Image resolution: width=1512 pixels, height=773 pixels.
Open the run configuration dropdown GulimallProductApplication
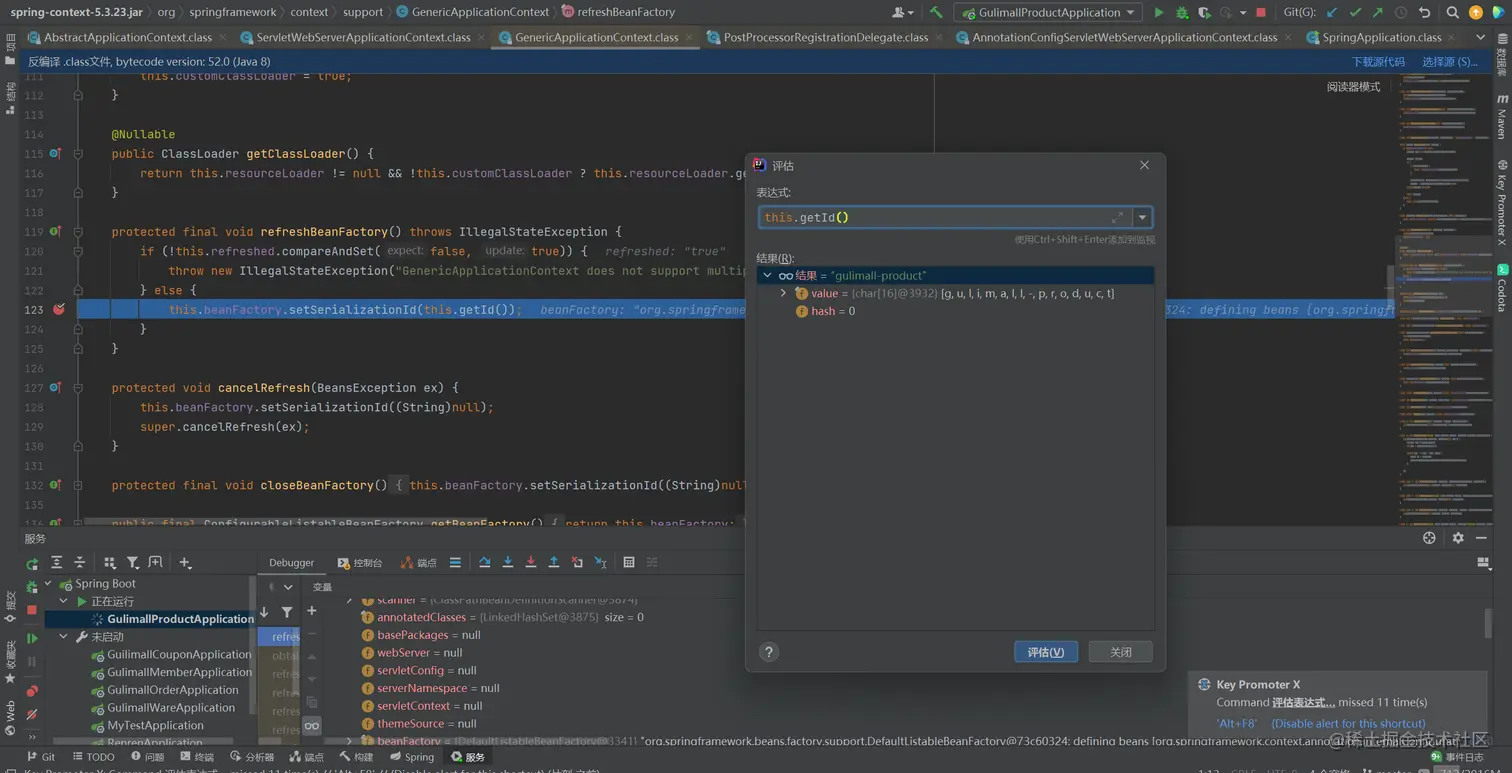pos(1048,12)
